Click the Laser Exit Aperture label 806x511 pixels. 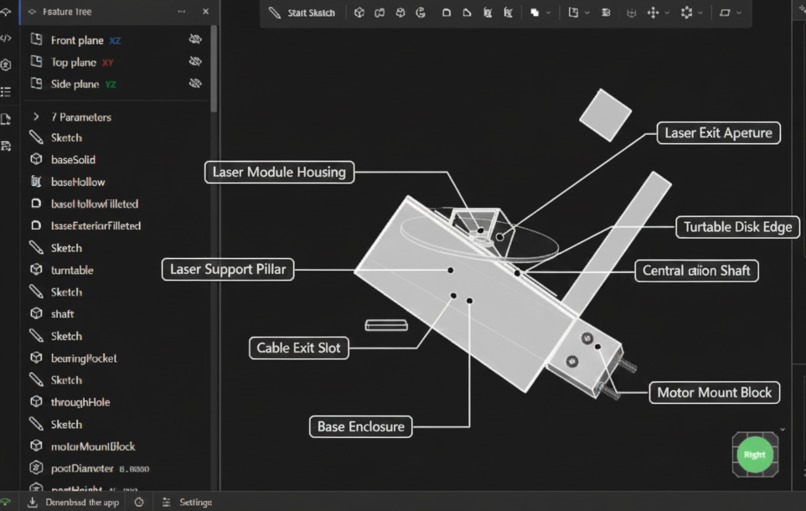click(719, 133)
